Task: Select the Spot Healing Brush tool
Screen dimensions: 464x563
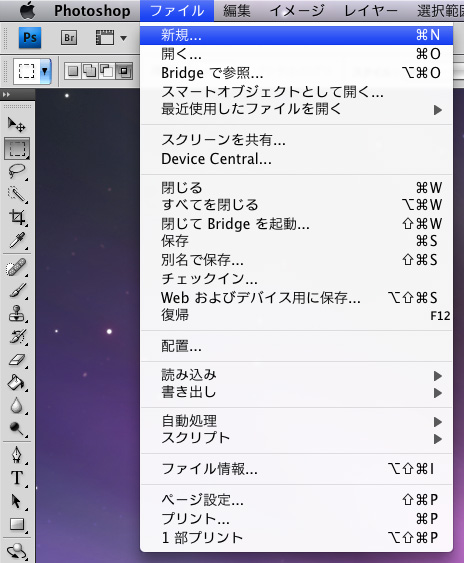Action: pos(17,267)
